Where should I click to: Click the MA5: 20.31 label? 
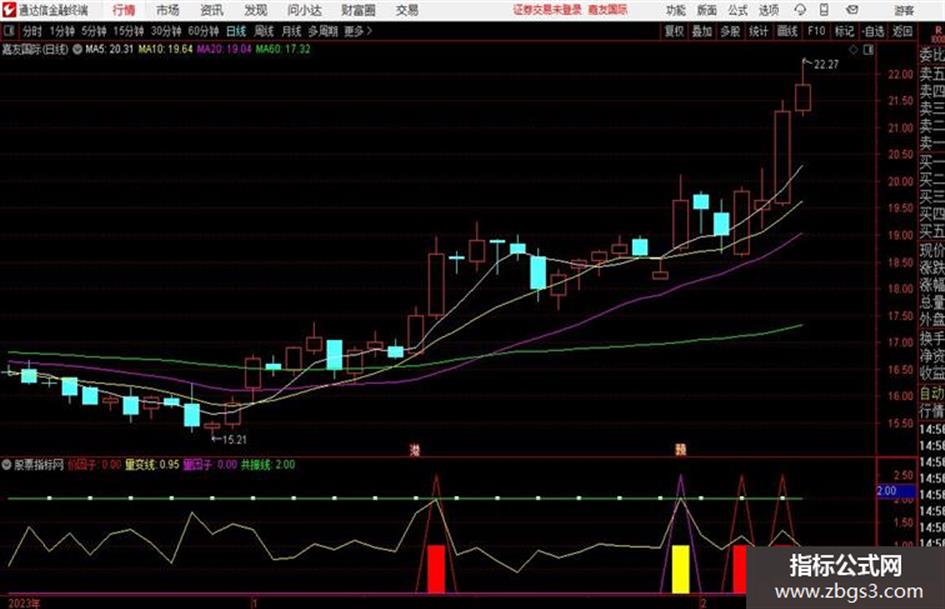pyautogui.click(x=110, y=49)
